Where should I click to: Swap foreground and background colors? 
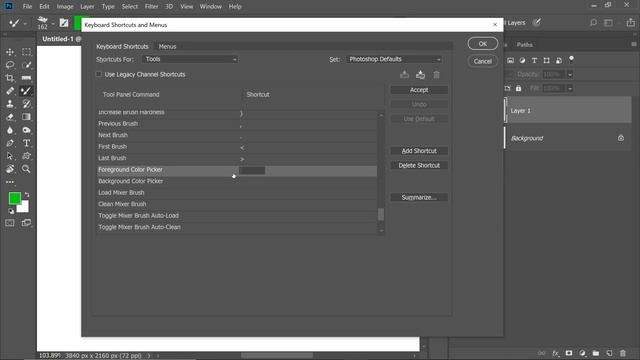point(27,195)
